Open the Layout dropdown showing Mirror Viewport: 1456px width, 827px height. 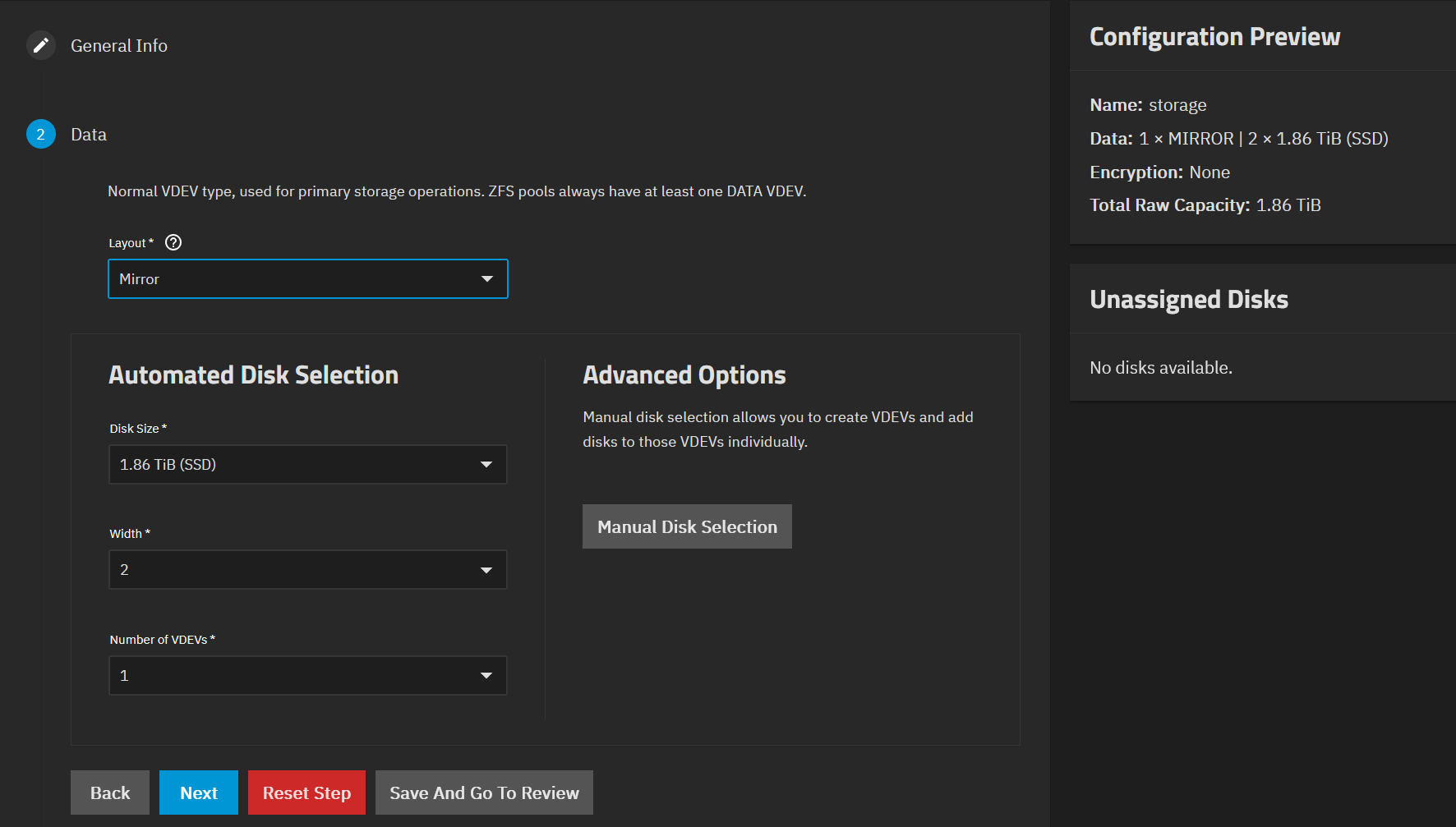307,279
